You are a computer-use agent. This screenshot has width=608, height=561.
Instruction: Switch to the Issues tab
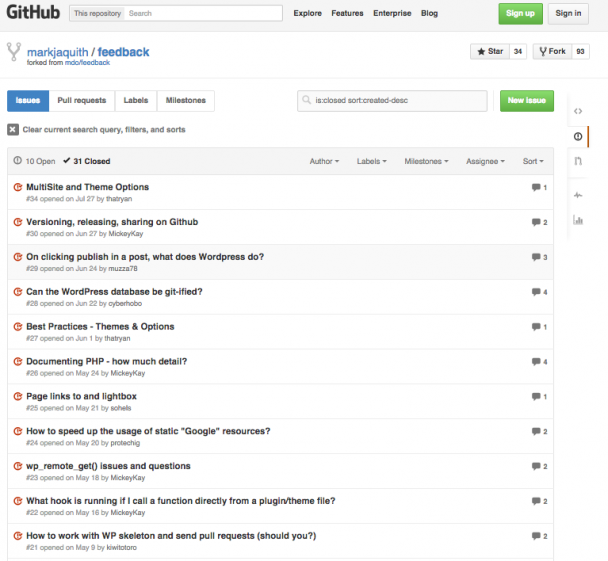tap(28, 101)
